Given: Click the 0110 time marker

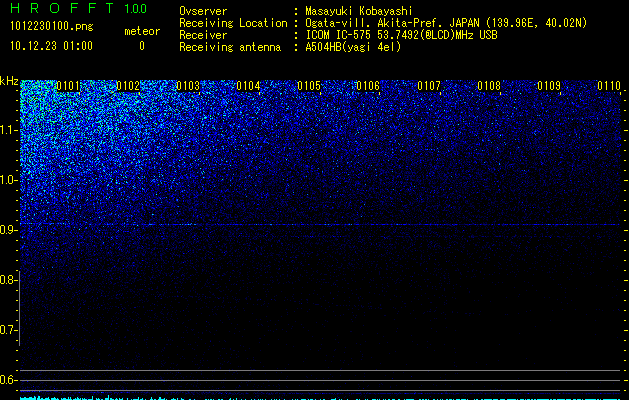Looking at the screenshot, I should [x=609, y=86].
